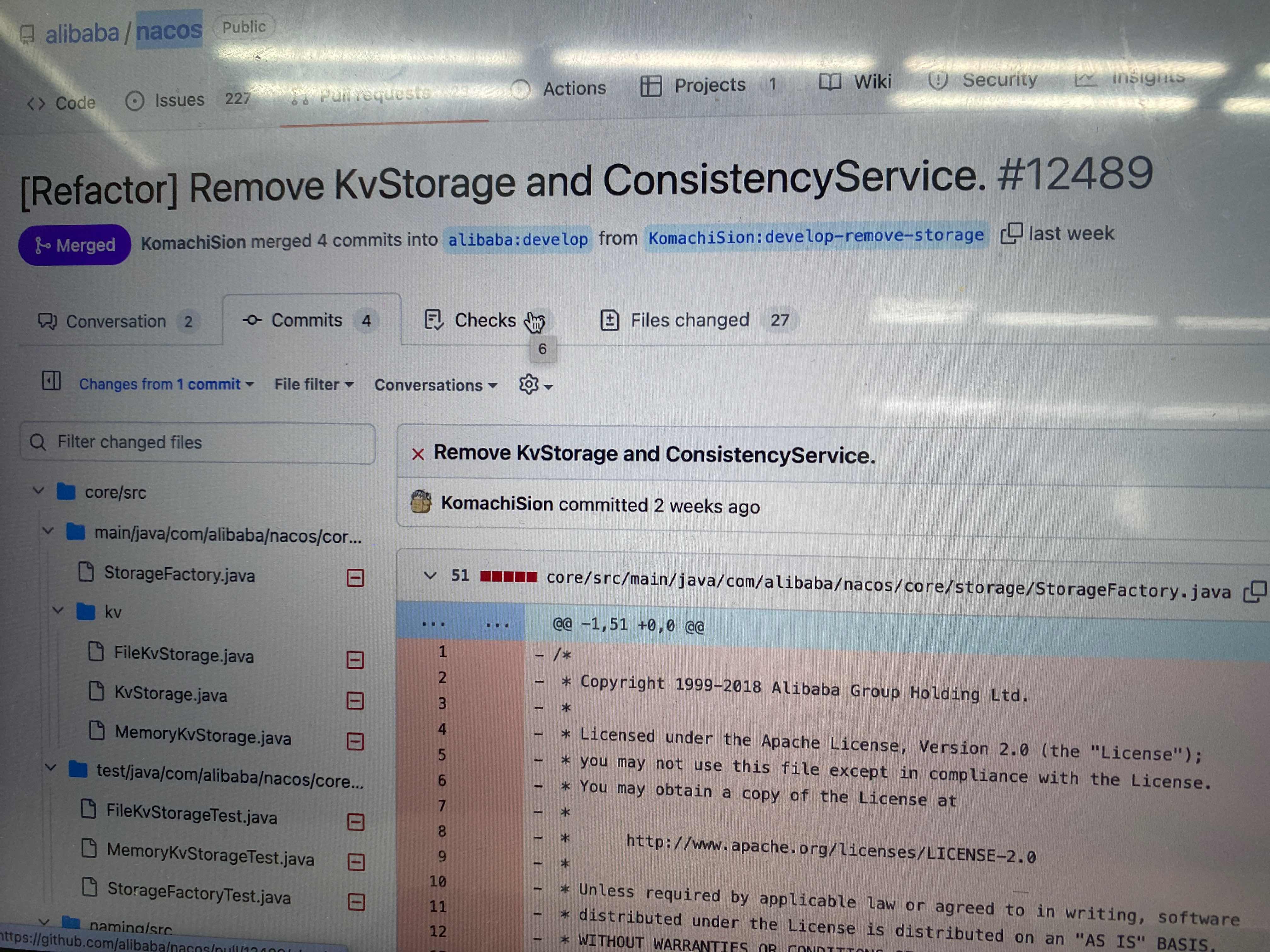1270x952 pixels.
Task: Click the Wiki book icon
Action: [830, 82]
